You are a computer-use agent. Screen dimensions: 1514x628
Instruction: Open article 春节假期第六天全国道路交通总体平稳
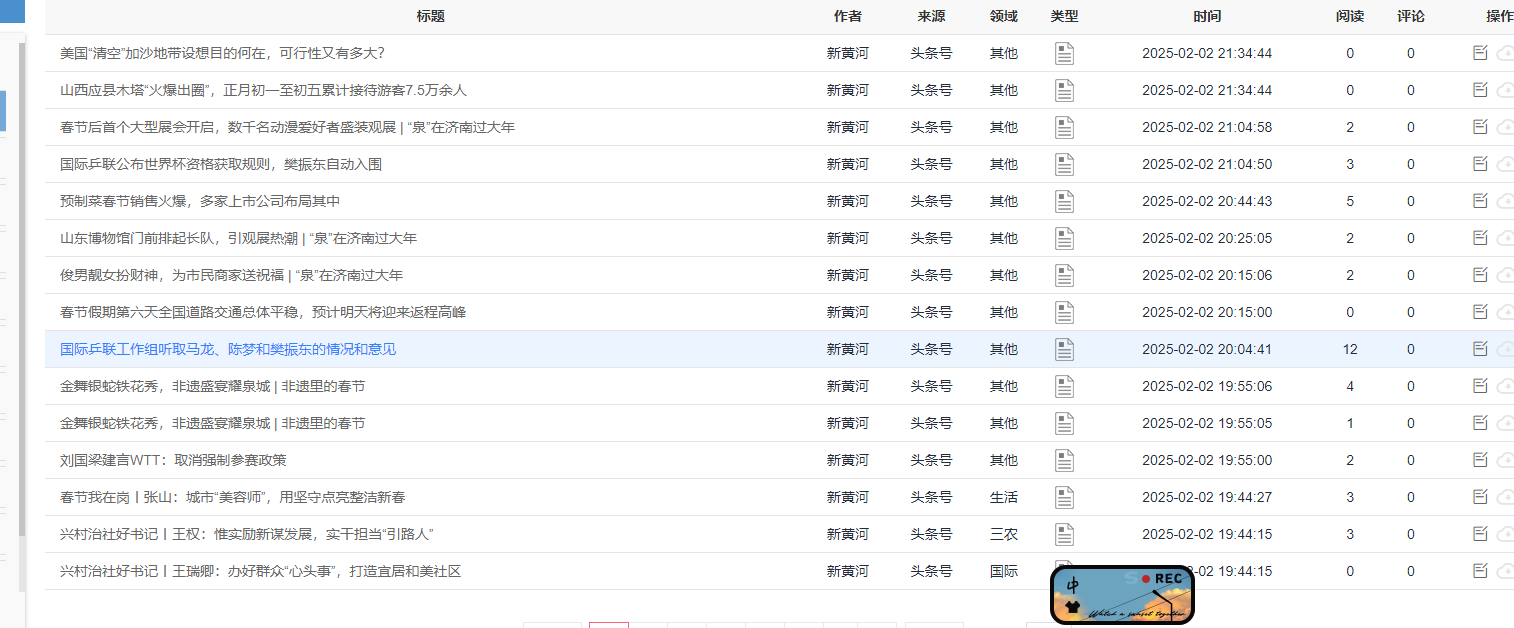click(x=263, y=312)
